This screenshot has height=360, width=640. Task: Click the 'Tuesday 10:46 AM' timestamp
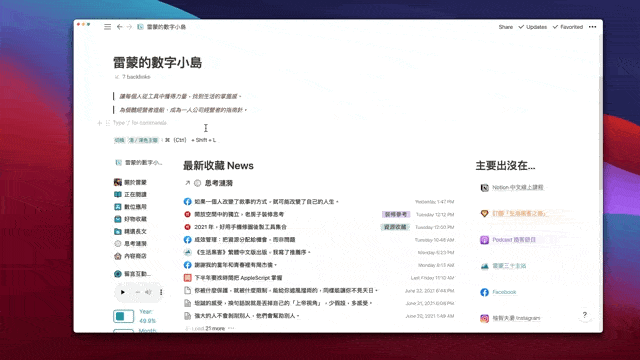click(x=434, y=240)
